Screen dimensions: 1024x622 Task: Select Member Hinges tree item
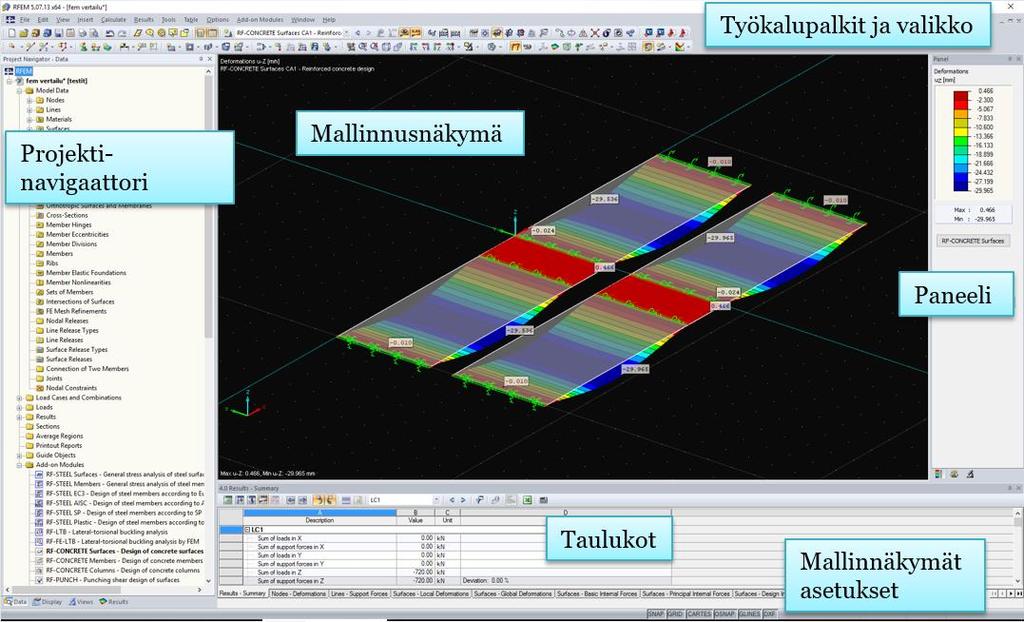(x=69, y=225)
